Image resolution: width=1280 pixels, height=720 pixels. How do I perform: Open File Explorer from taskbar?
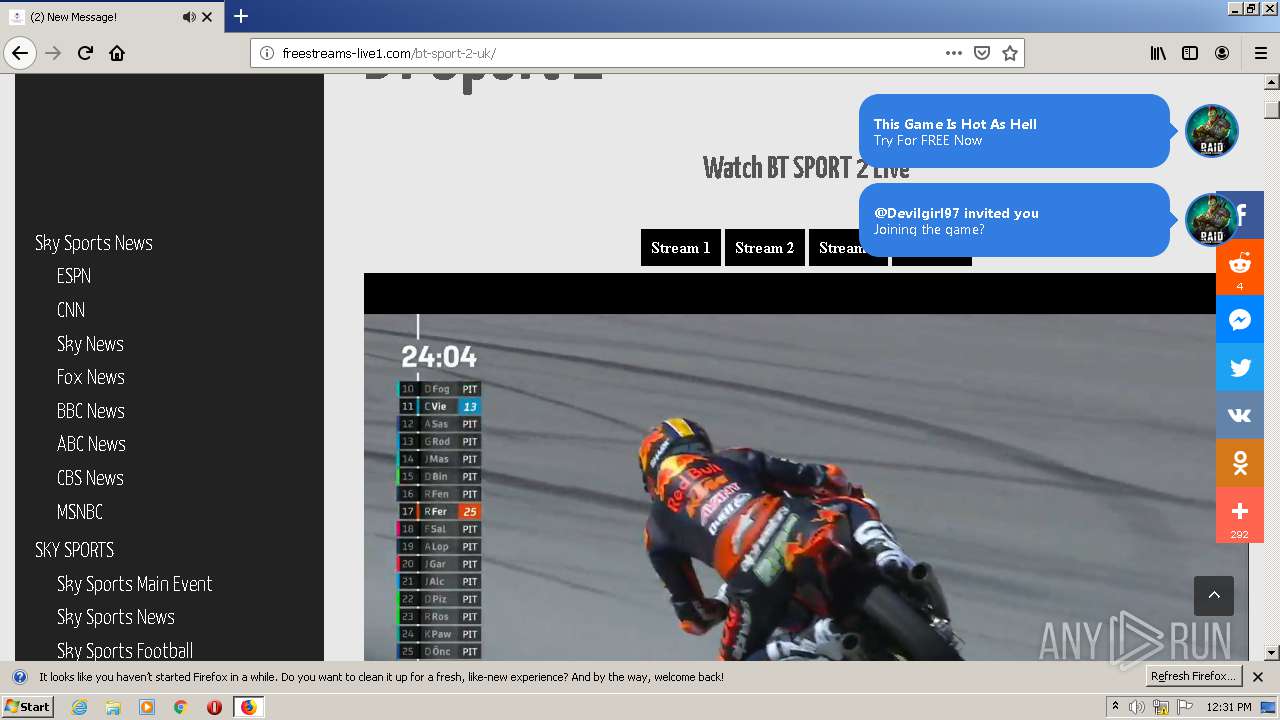(113, 707)
